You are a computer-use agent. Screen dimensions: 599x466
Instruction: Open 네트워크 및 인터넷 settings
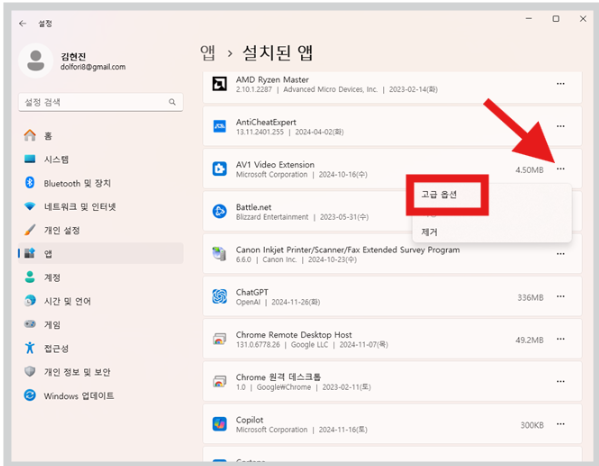click(x=100, y=207)
